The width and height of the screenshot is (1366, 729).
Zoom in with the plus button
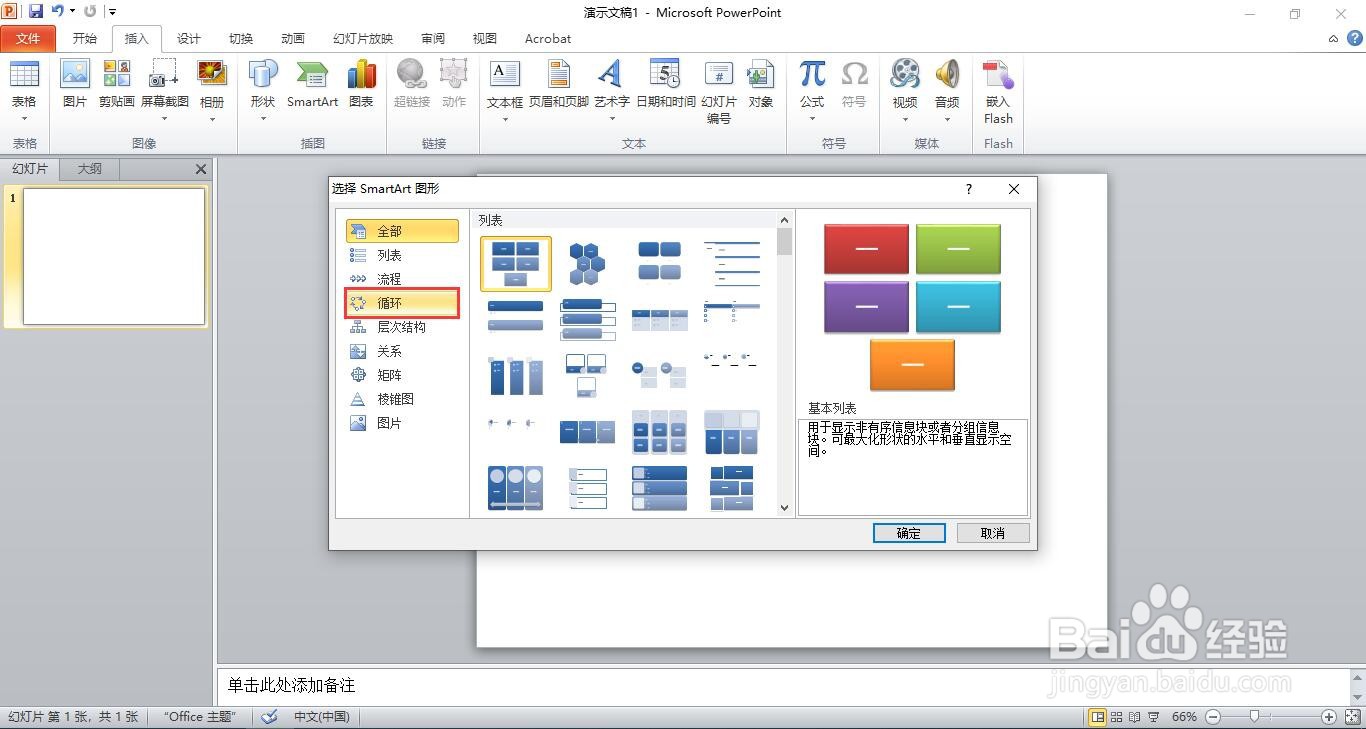click(x=1329, y=717)
